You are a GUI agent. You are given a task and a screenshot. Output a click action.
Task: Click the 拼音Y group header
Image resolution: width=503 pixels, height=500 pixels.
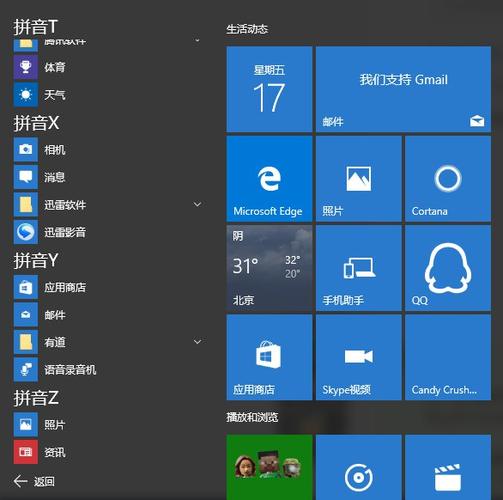pyautogui.click(x=36, y=260)
